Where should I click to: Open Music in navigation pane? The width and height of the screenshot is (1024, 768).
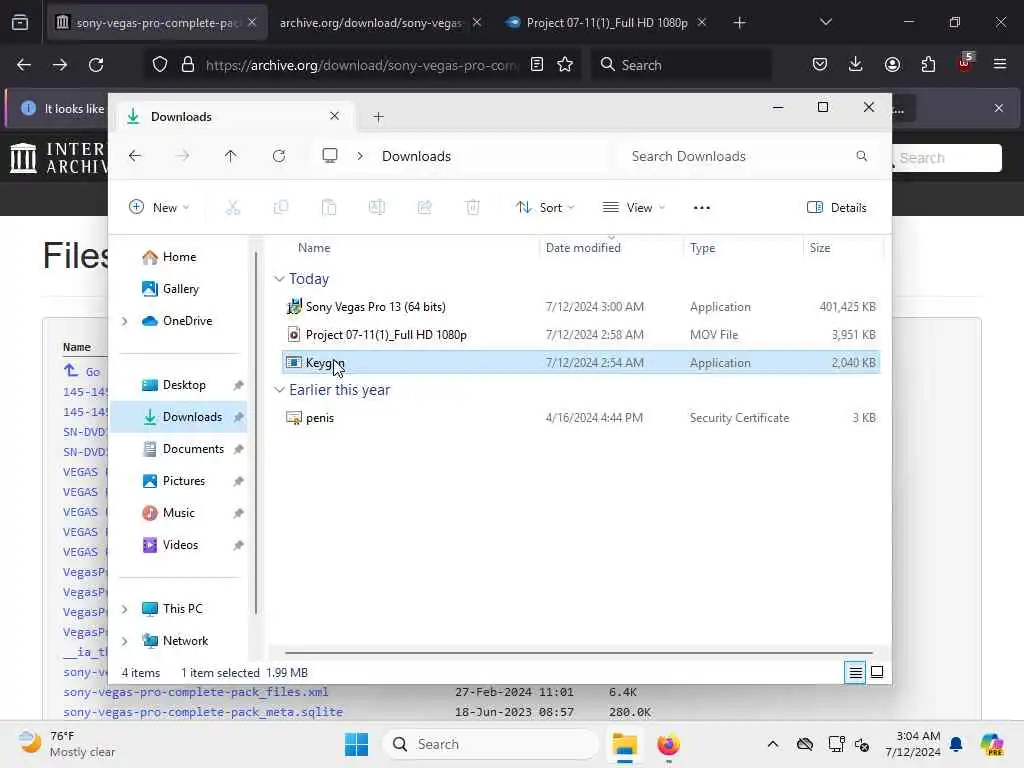coord(178,513)
